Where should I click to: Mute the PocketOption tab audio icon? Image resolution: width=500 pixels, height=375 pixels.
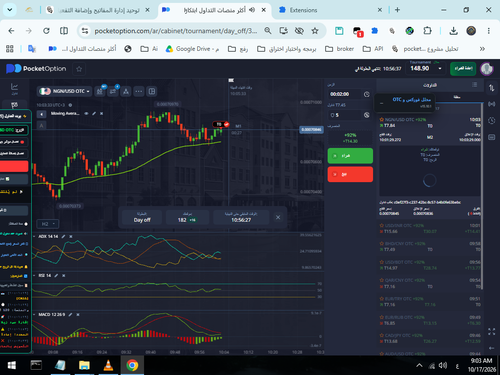252,10
